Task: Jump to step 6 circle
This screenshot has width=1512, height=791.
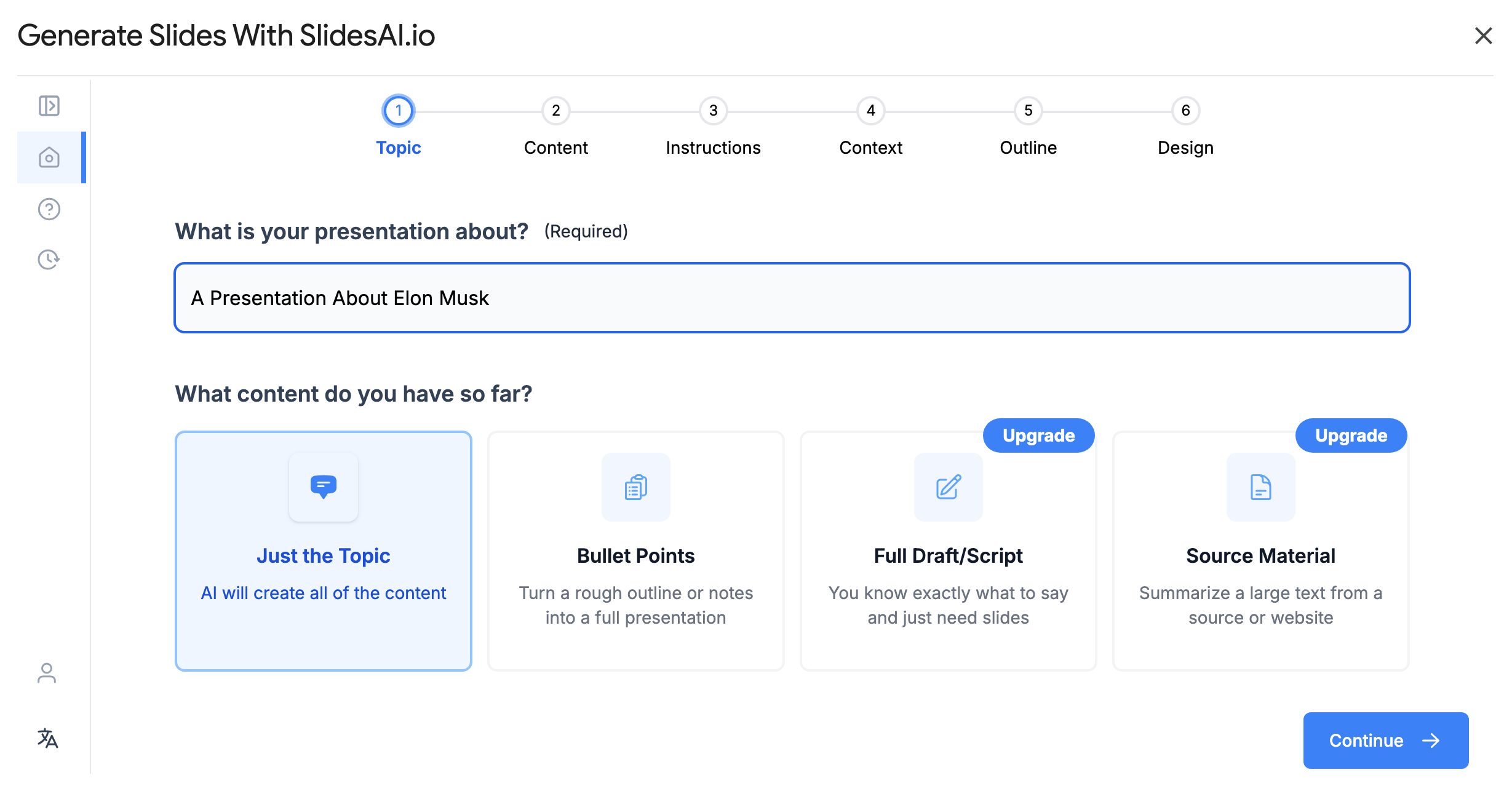Action: (1186, 111)
